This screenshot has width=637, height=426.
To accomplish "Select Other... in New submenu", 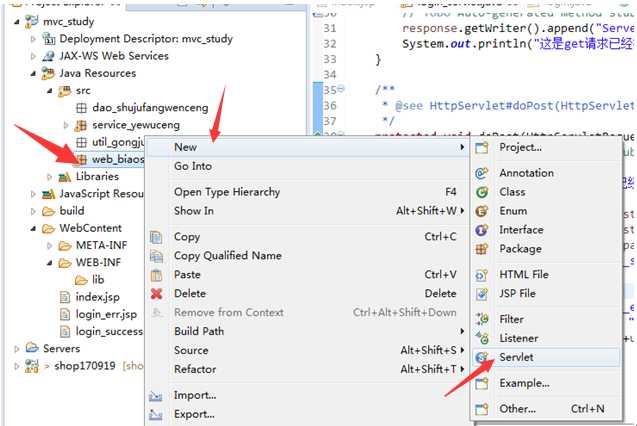I will coord(546,409).
